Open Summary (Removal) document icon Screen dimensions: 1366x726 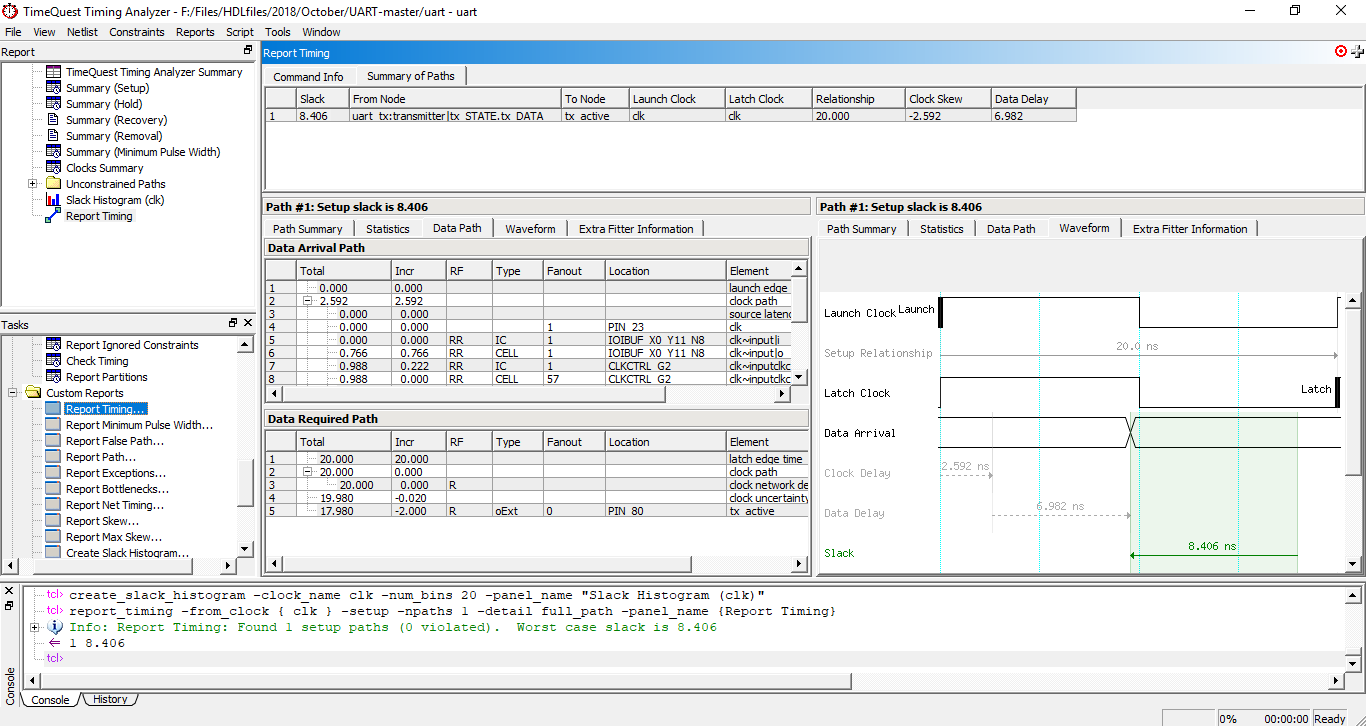click(x=54, y=136)
